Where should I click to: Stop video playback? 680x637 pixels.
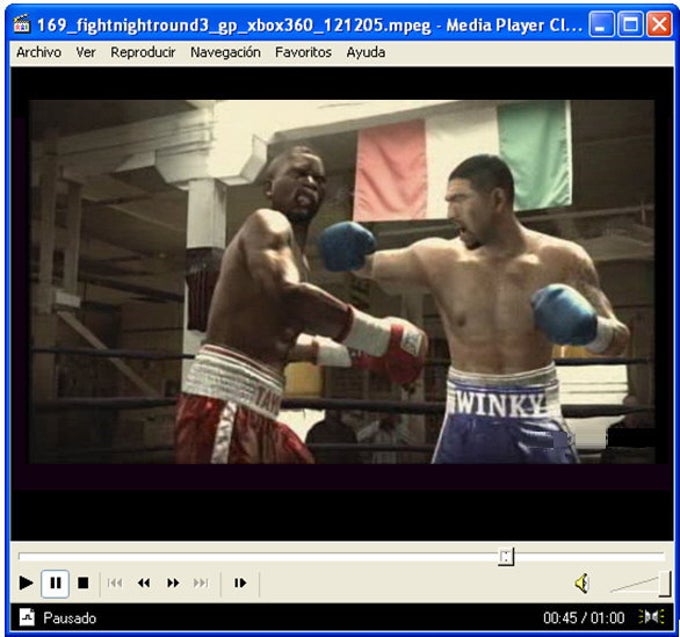pyautogui.click(x=83, y=583)
